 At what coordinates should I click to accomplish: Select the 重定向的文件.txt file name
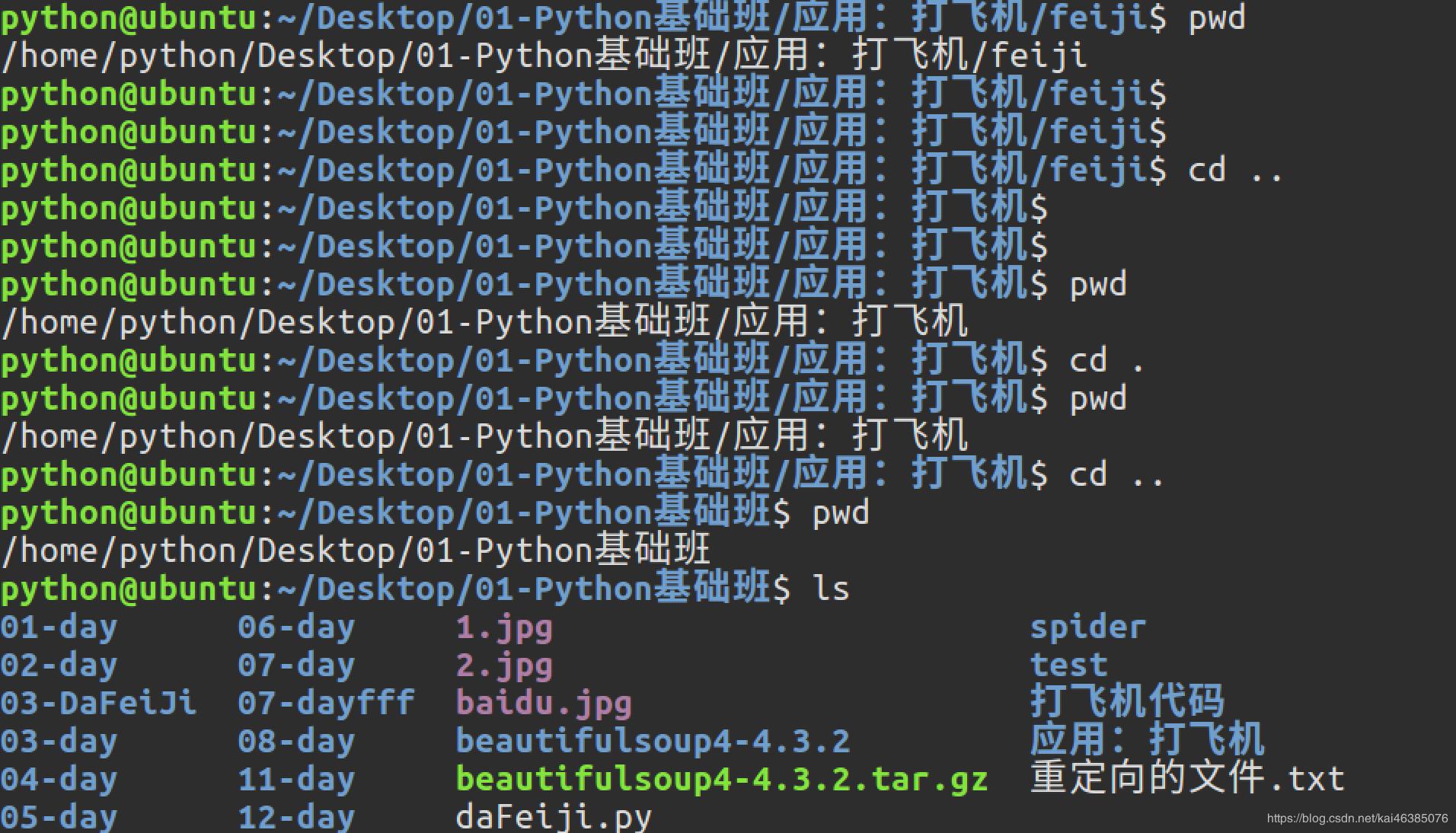point(1186,779)
